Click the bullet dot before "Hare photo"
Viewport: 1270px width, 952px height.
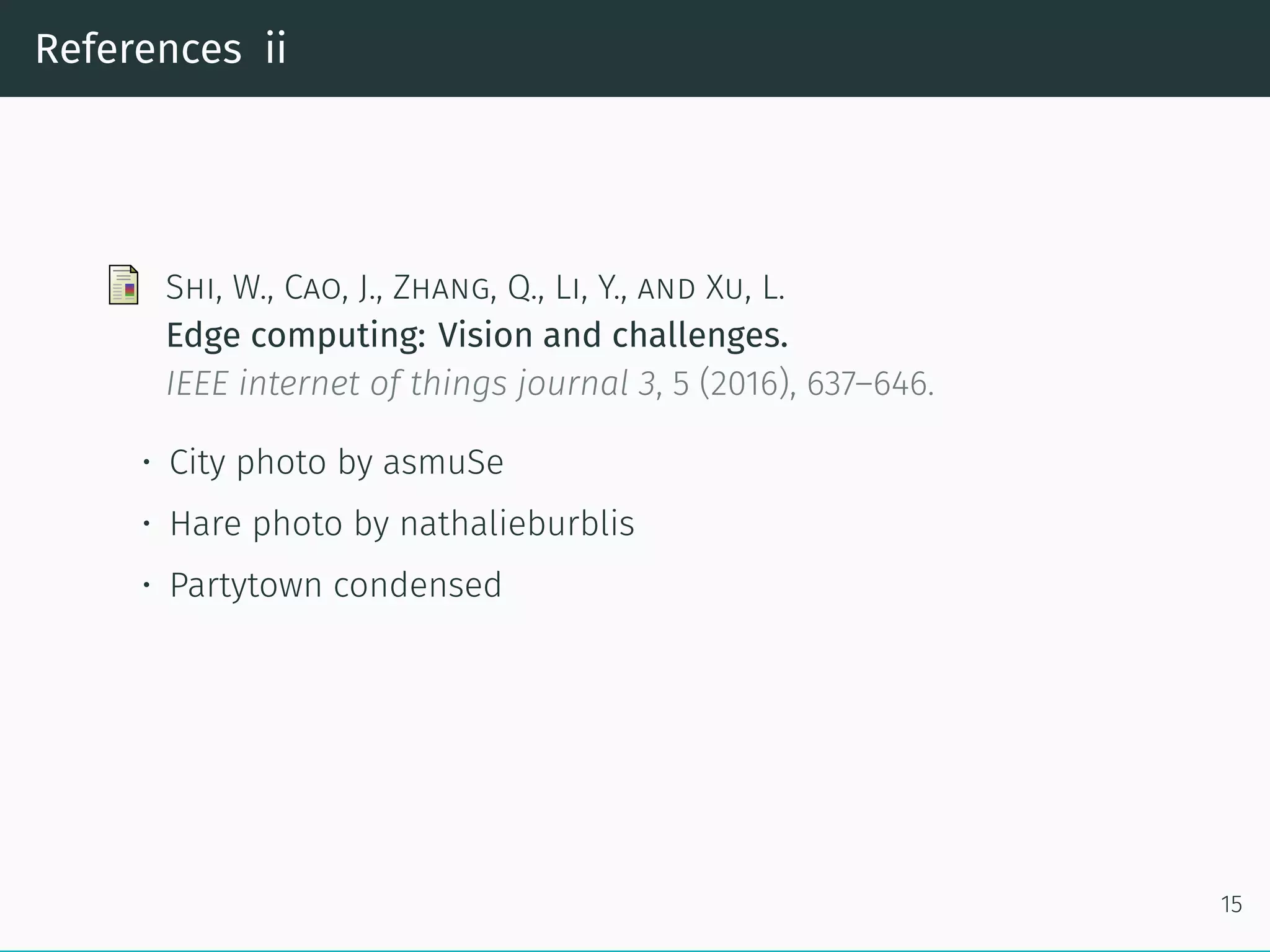coord(147,524)
